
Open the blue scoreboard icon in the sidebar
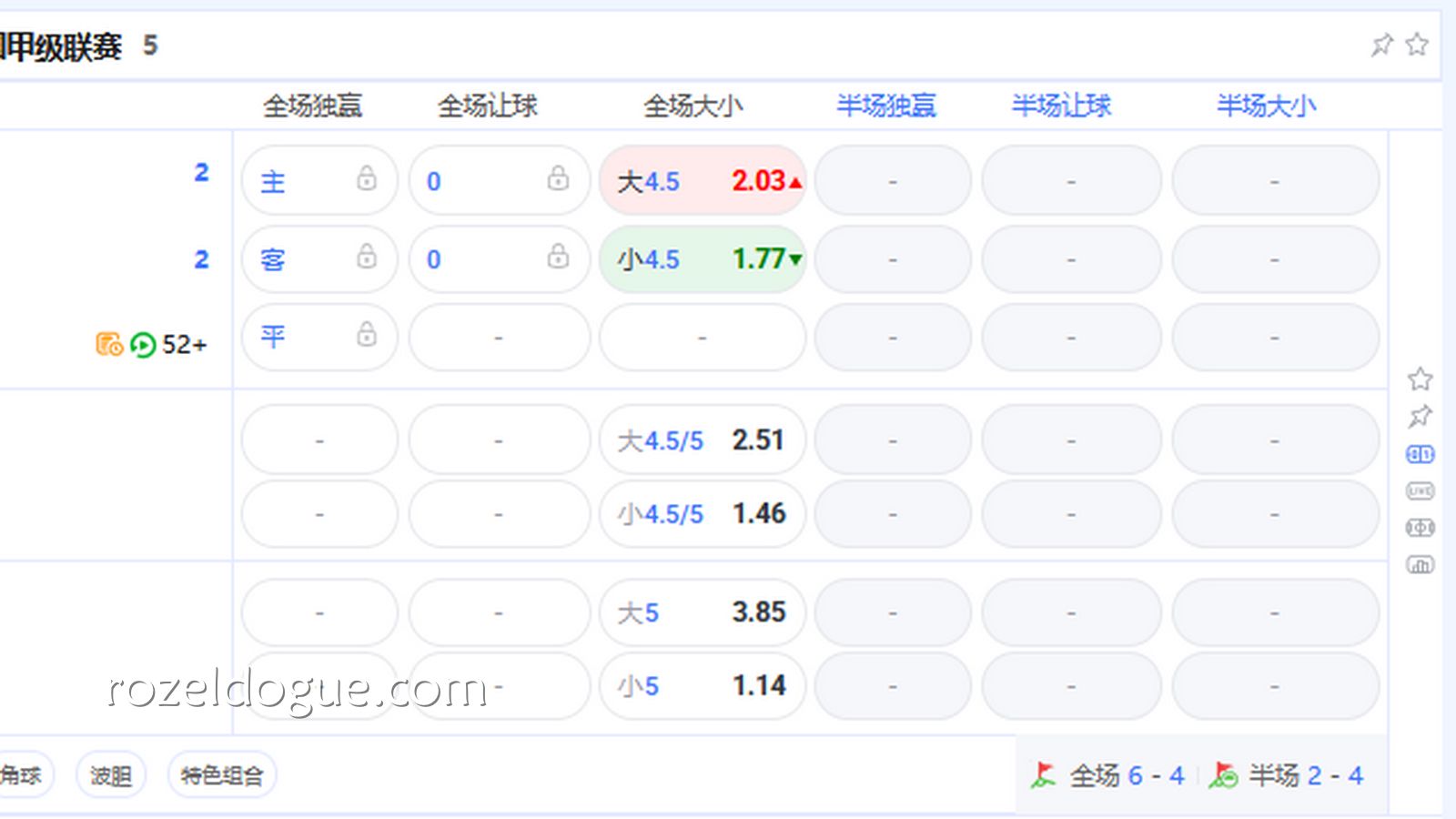click(x=1420, y=454)
